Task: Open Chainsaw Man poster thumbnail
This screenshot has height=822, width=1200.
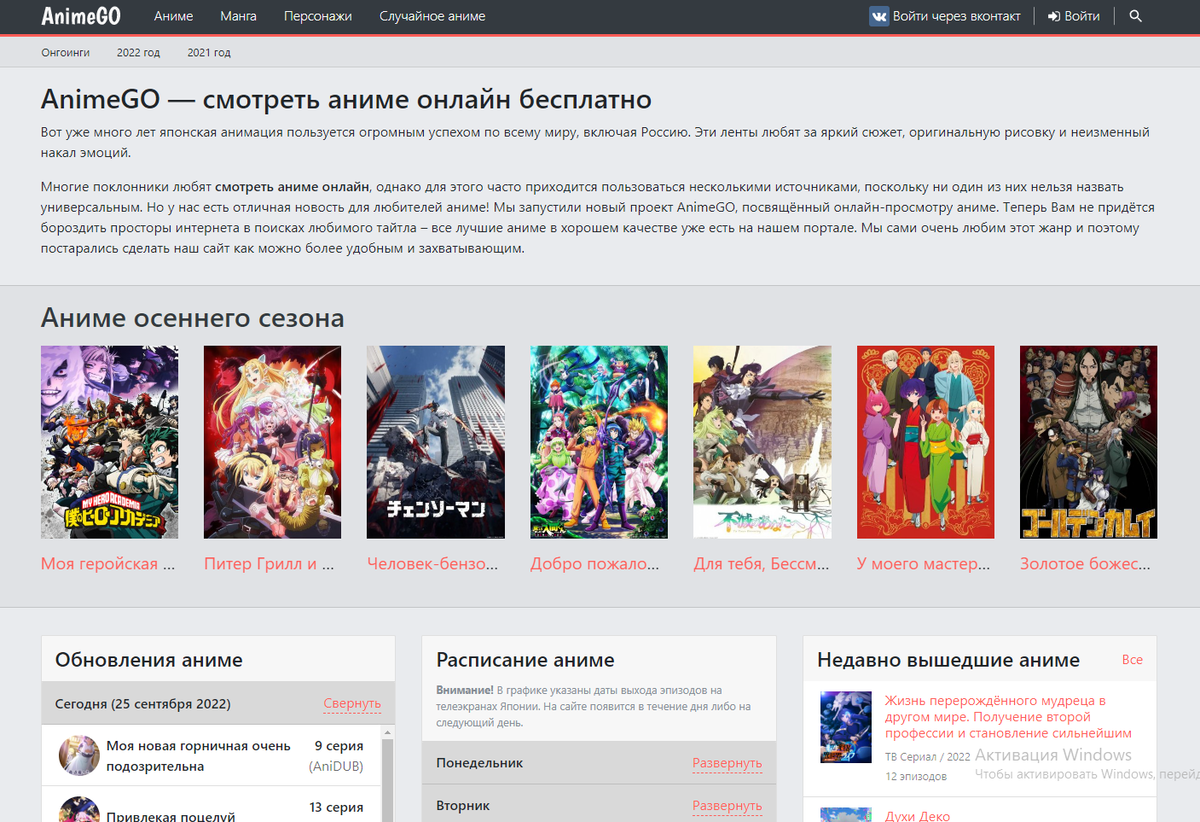Action: click(x=436, y=442)
